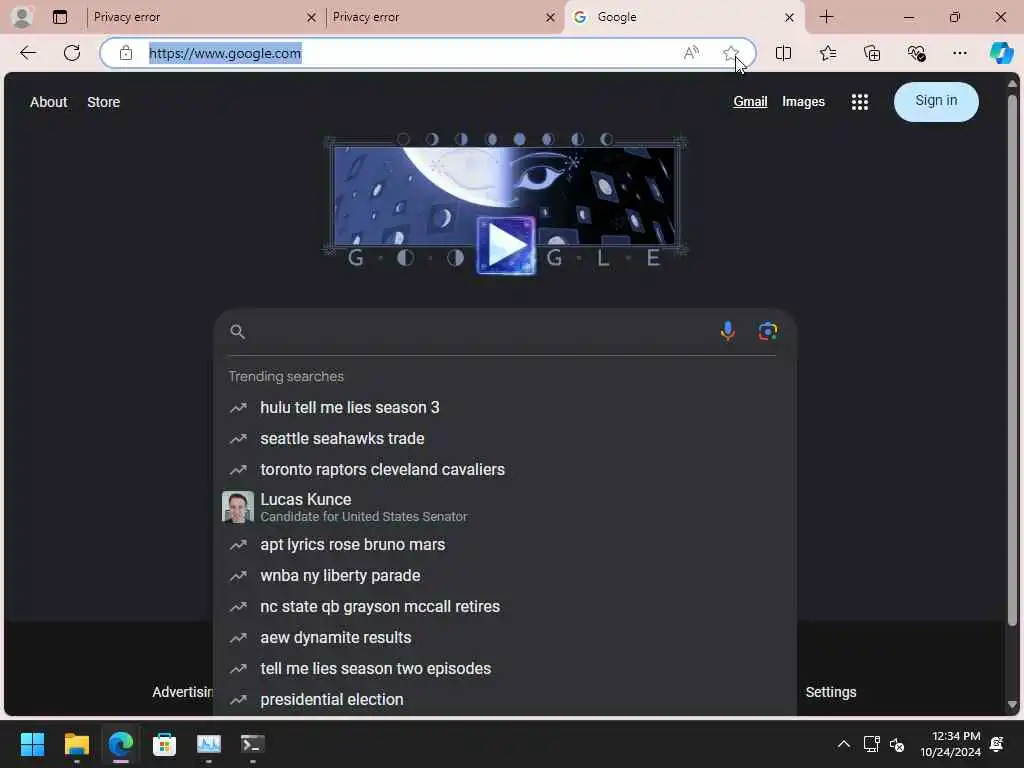Click the Sign in button
Image resolution: width=1024 pixels, height=768 pixels.
[936, 101]
